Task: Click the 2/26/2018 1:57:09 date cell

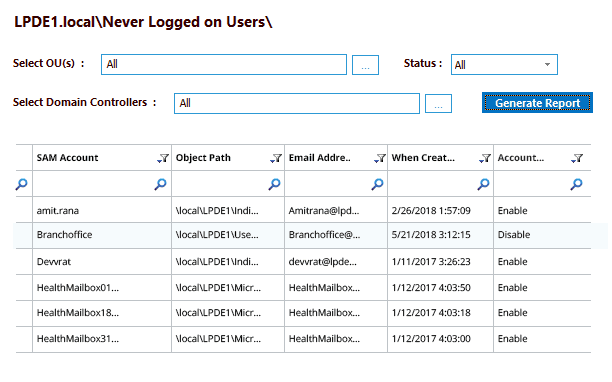Action: (x=440, y=210)
